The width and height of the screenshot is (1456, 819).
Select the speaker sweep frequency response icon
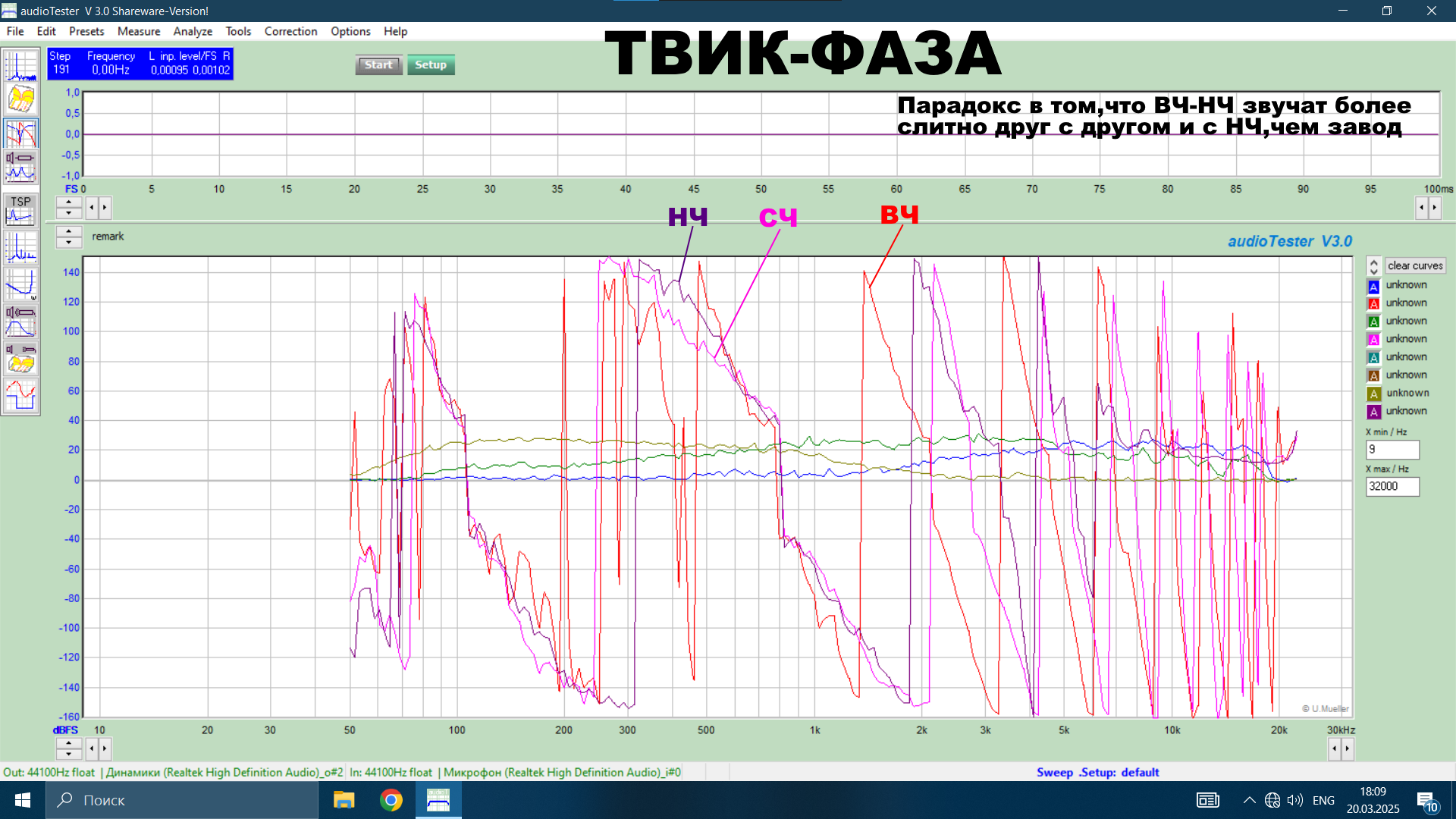coord(20,321)
